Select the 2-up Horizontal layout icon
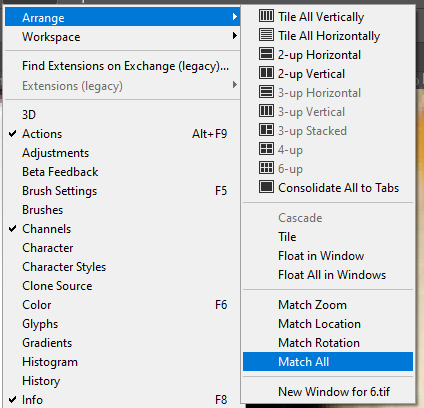This screenshot has width=424, height=408. point(266,54)
